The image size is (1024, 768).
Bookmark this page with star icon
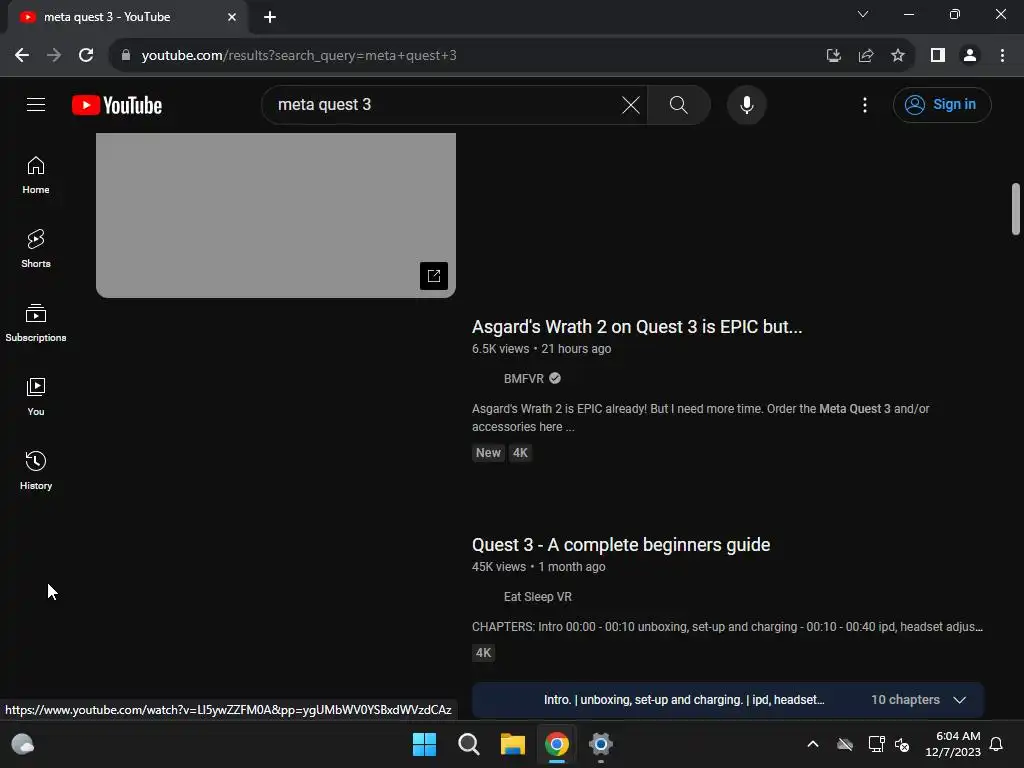pos(898,55)
